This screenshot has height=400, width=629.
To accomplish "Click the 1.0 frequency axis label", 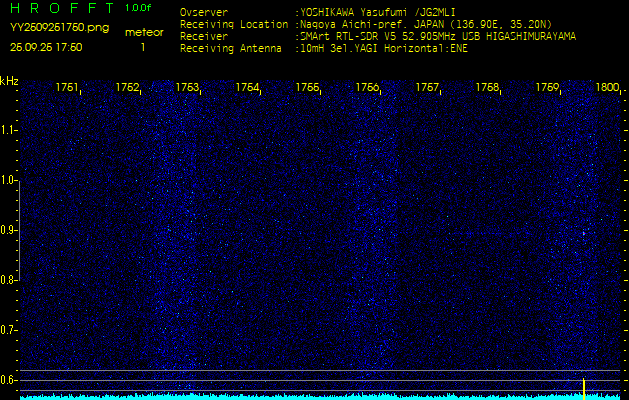I will pos(8,180).
